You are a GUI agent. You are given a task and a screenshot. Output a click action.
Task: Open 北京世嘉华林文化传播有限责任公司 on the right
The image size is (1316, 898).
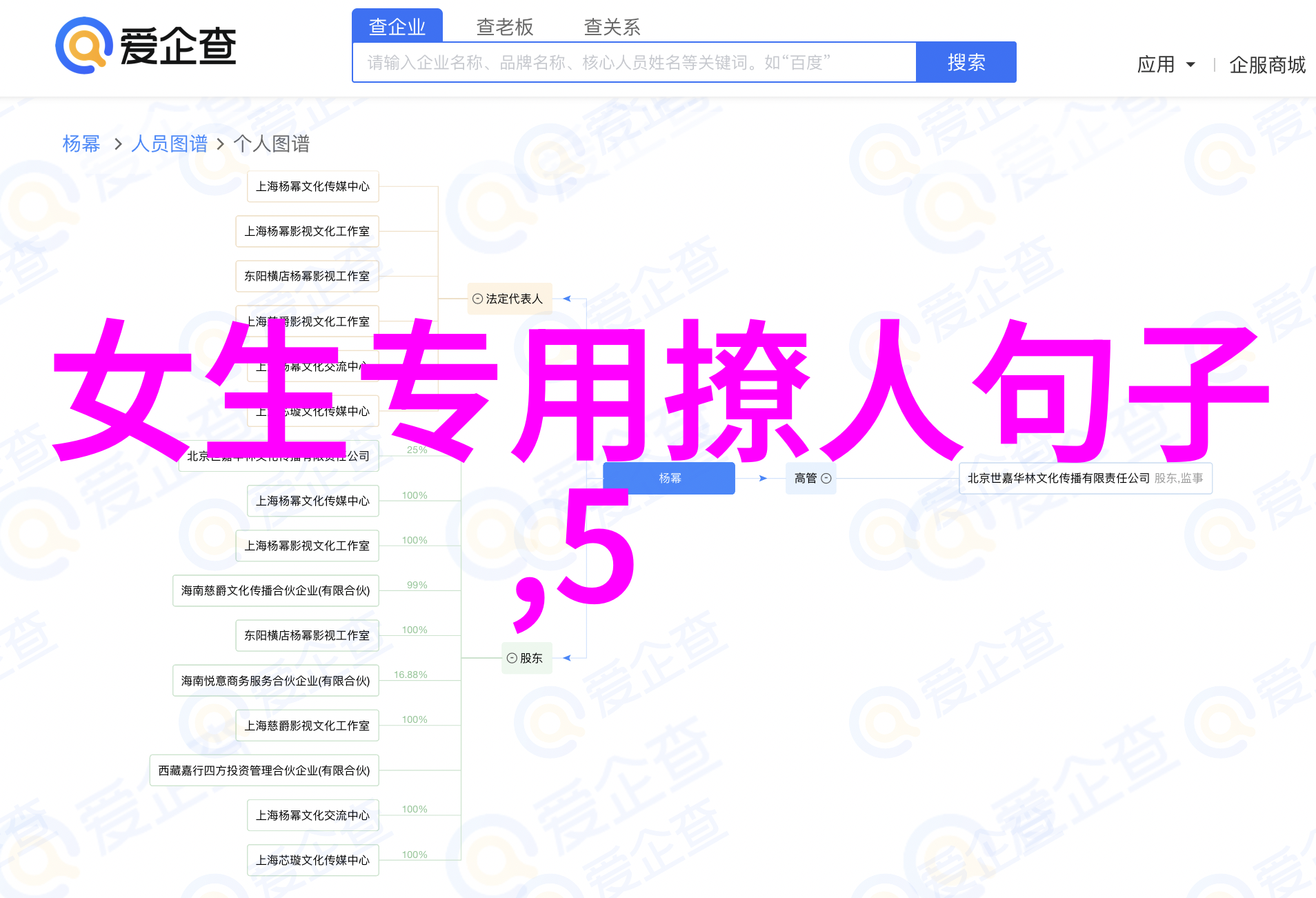tap(1058, 478)
